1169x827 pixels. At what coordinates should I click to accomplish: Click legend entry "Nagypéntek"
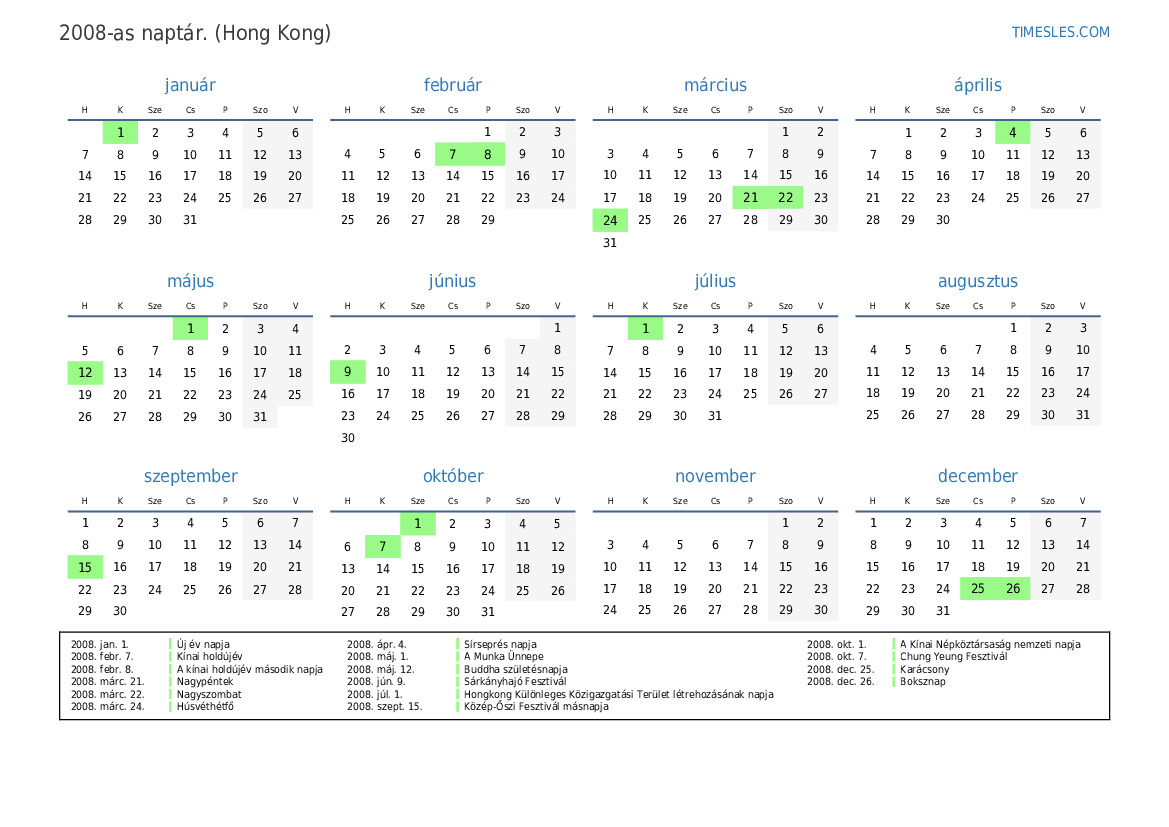205,682
